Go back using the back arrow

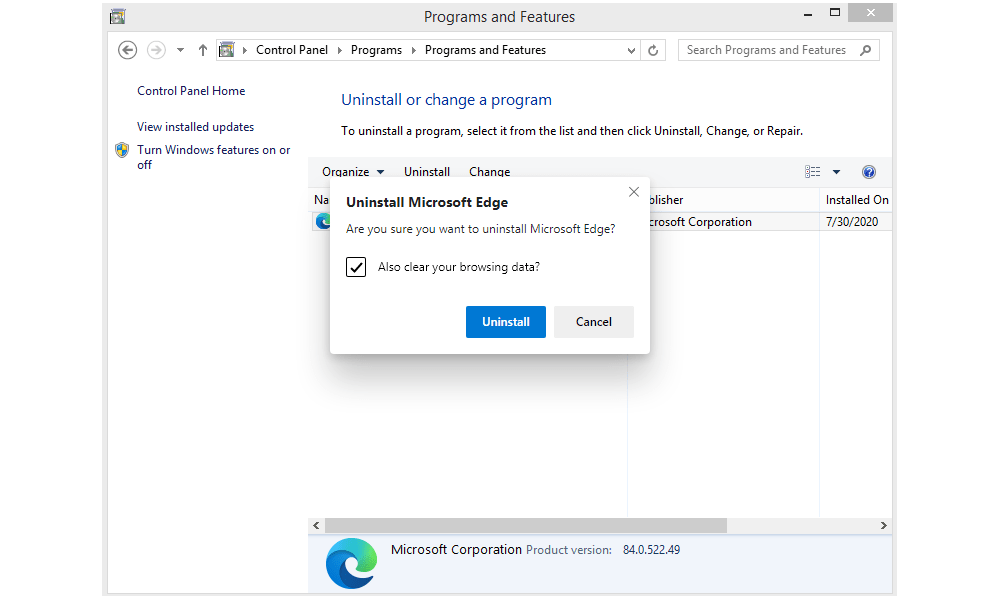coord(128,50)
